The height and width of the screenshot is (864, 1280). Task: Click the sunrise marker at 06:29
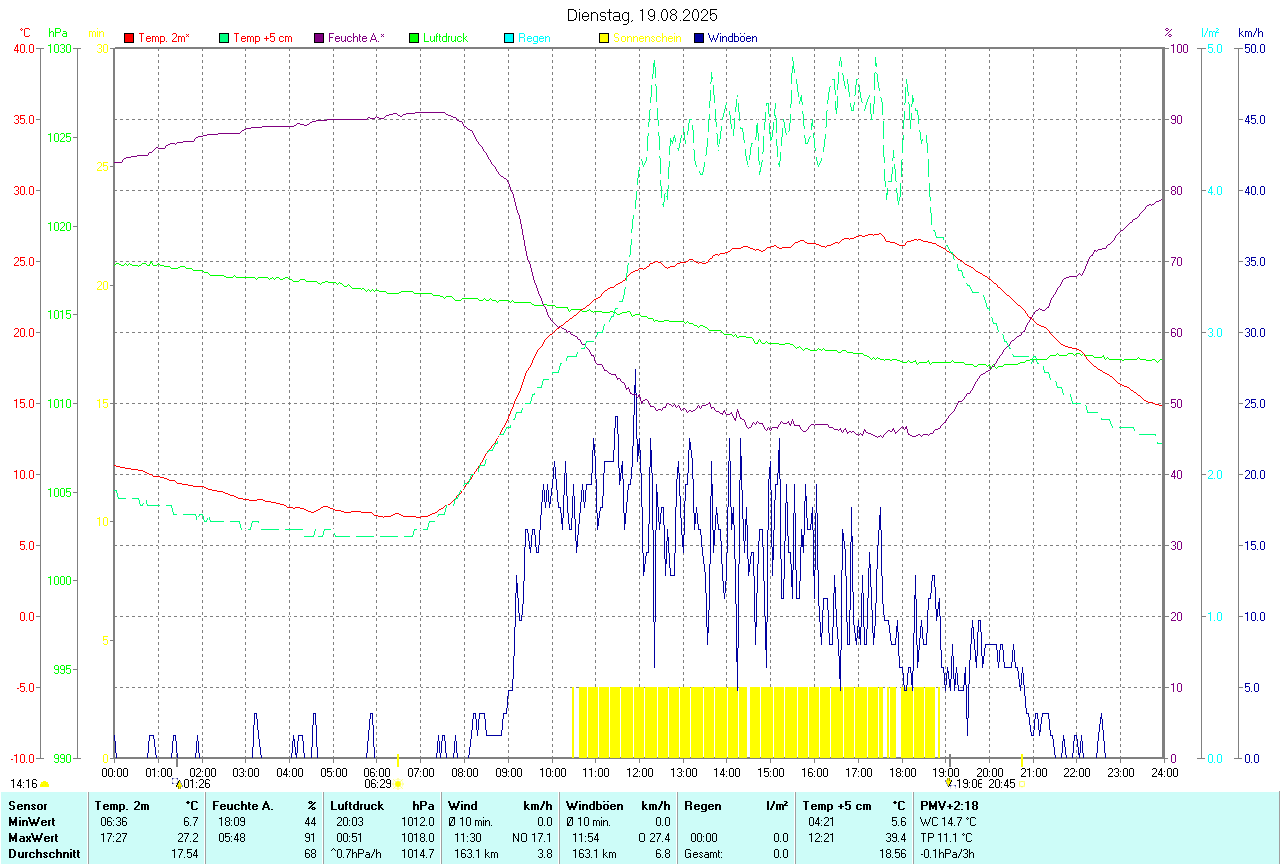(398, 784)
